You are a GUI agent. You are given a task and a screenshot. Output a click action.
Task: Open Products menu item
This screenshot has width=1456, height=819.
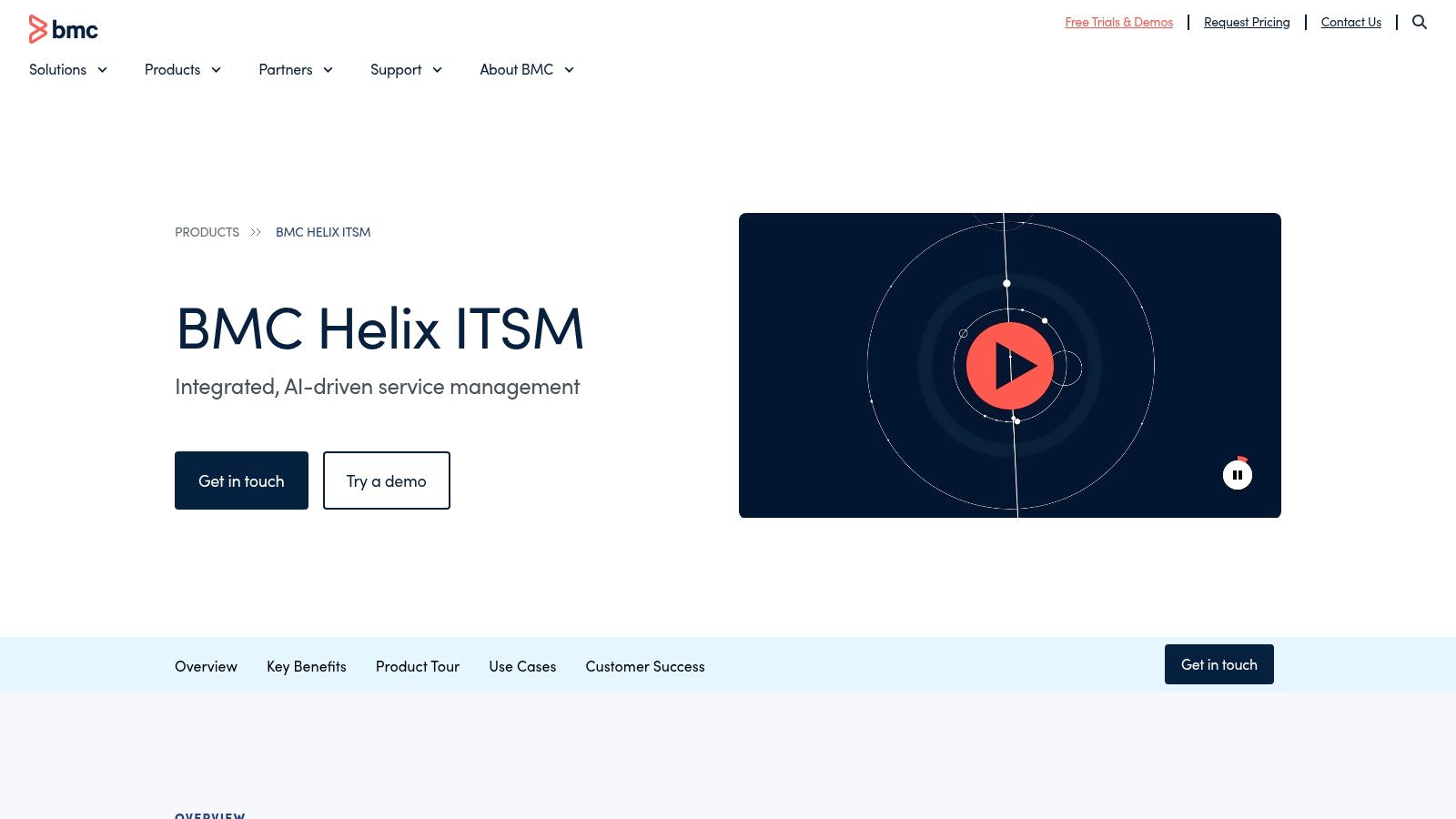172,70
